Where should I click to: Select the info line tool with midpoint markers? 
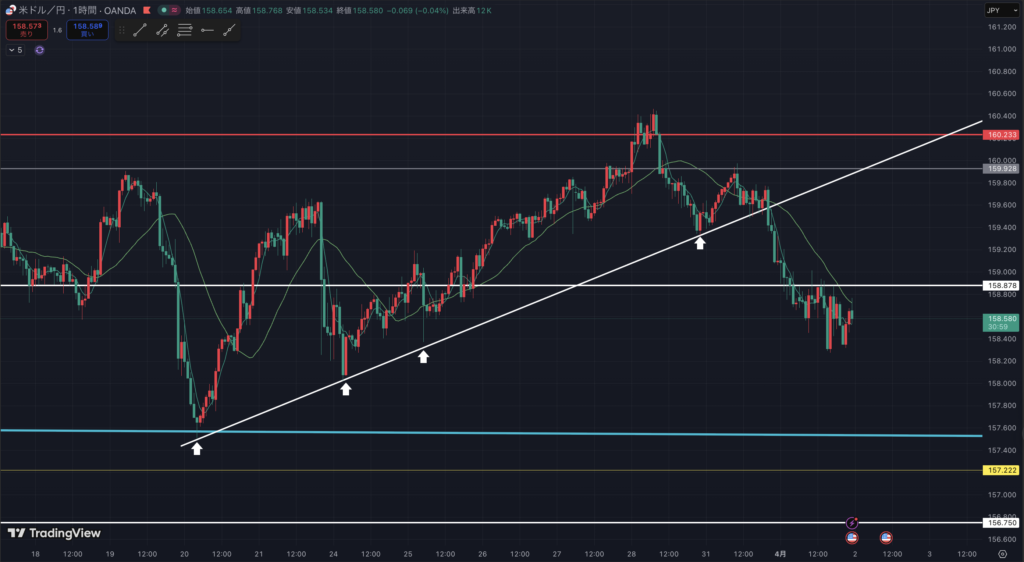pos(162,30)
